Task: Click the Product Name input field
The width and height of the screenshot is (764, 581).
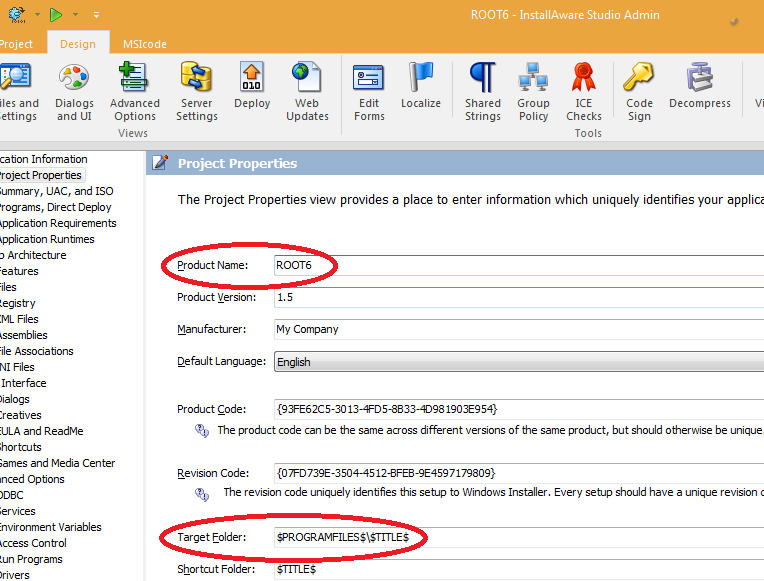Action: point(519,265)
